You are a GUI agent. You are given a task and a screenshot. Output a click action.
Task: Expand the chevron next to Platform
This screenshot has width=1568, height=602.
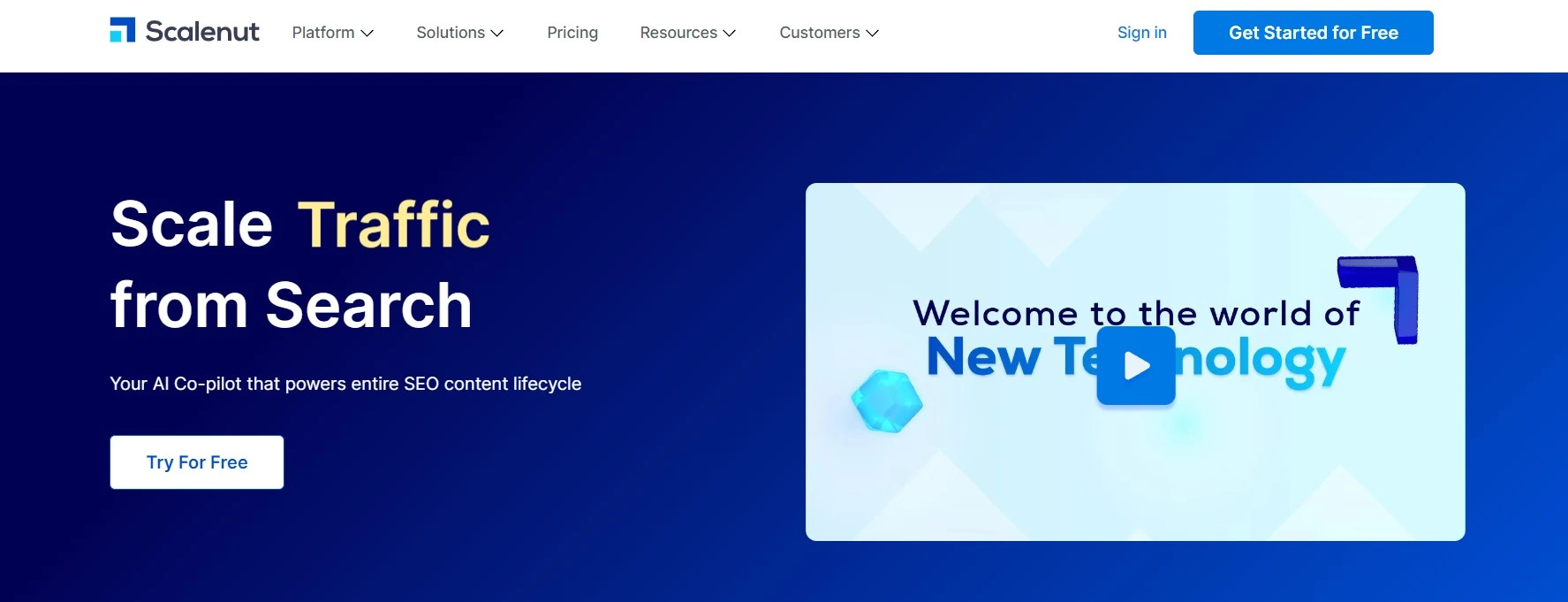coord(367,34)
